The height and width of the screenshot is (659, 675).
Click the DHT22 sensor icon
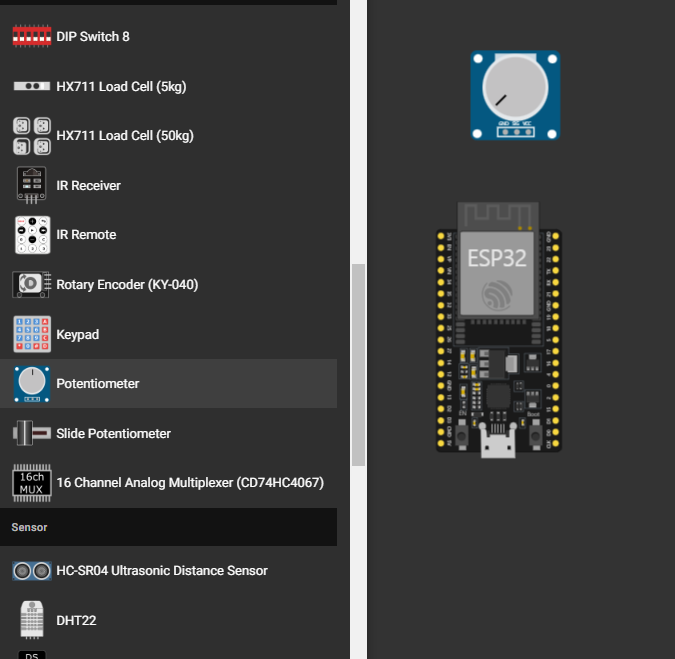click(x=32, y=620)
